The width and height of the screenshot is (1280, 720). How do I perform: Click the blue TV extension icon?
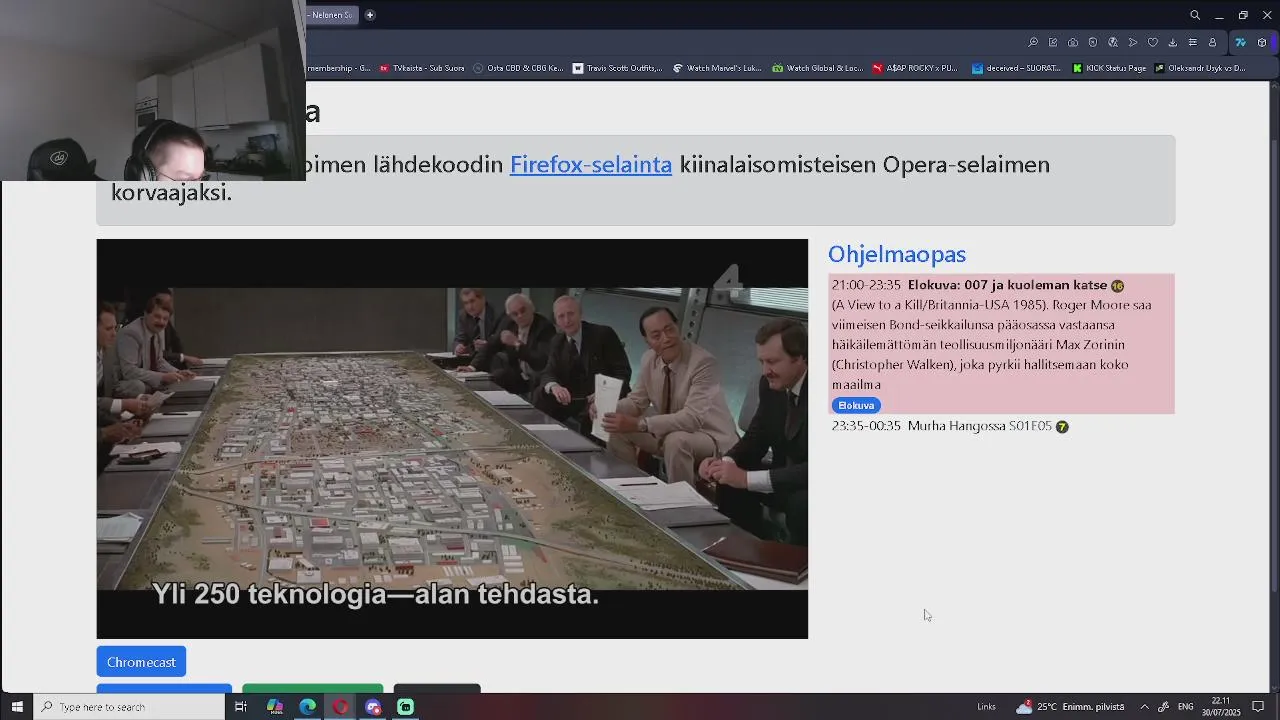click(x=1240, y=42)
